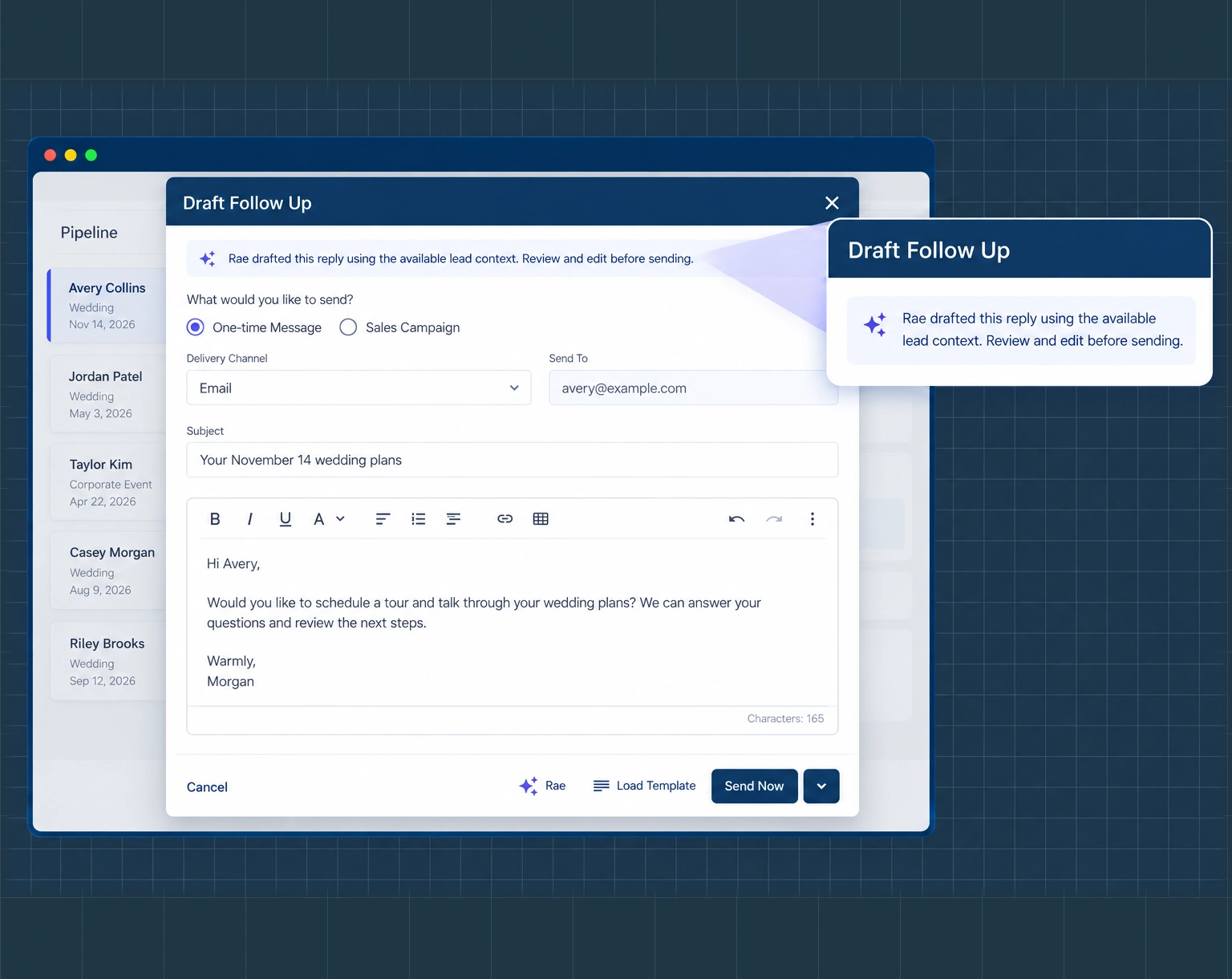Click the Send To email field
Viewport: 1232px width, 979px height.
693,388
